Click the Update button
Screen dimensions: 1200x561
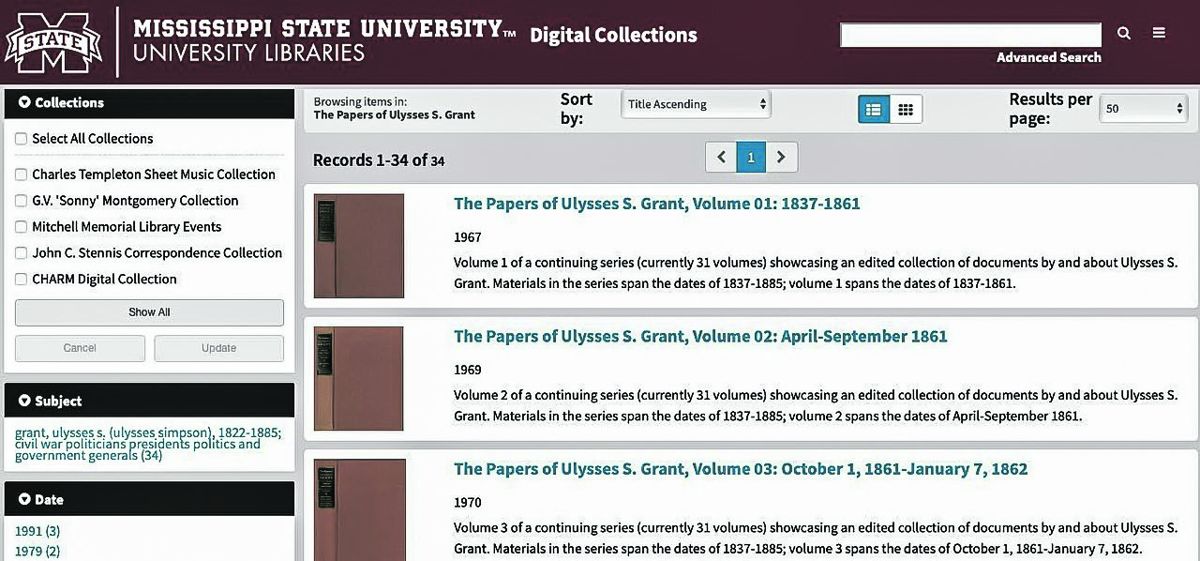pos(219,348)
